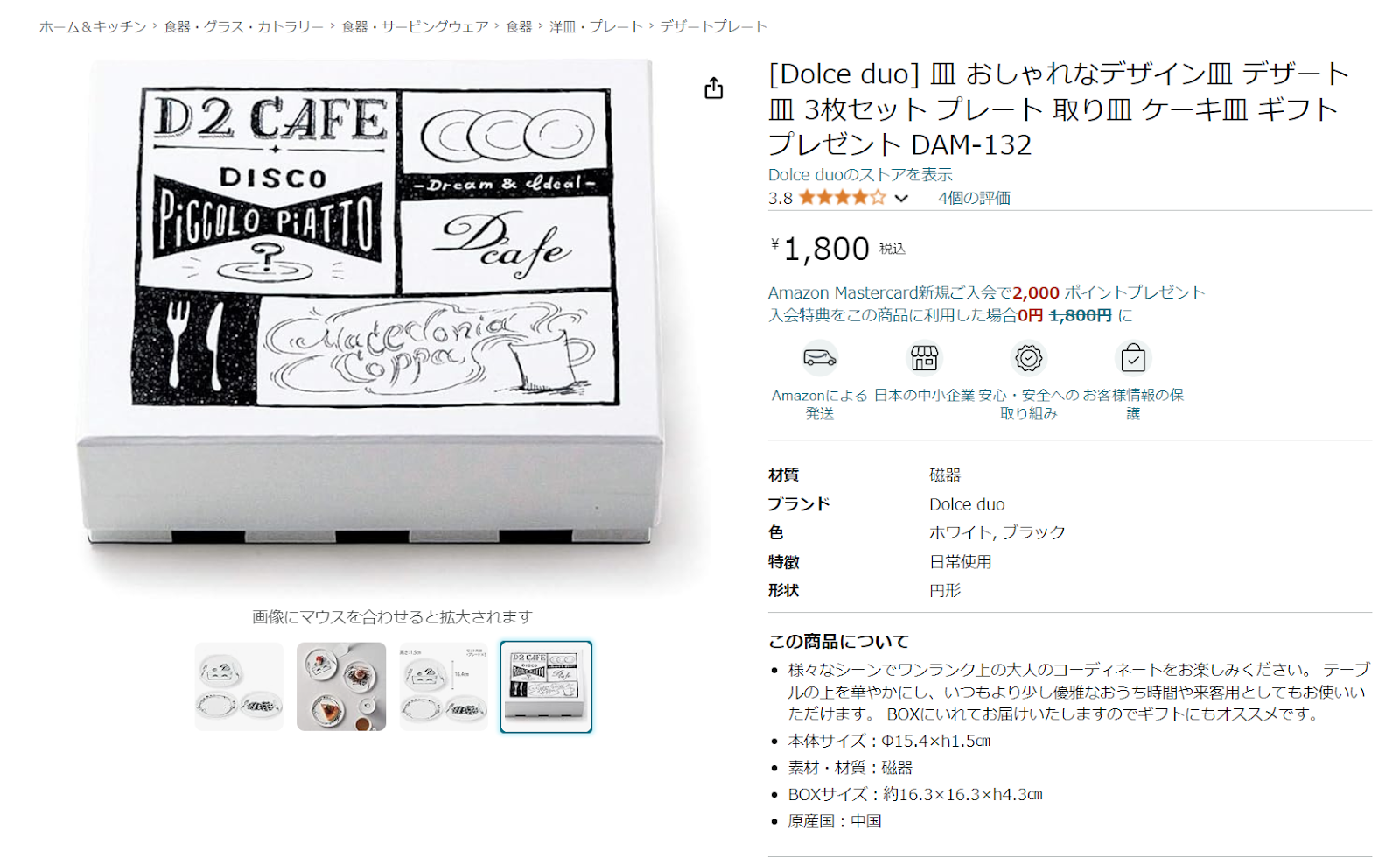
Task: Open the 洋皿・プレート breadcrumb
Action: (x=596, y=27)
